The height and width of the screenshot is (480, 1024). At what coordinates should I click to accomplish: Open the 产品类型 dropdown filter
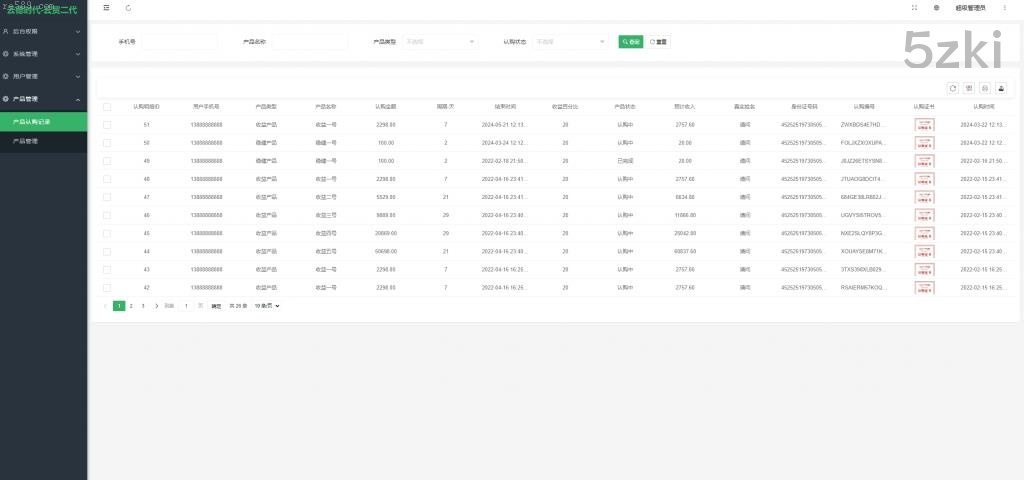439,42
